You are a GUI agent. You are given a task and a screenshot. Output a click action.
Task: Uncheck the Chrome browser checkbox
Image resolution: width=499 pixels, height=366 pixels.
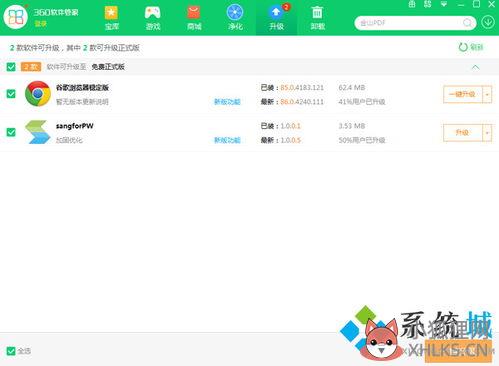(11, 94)
